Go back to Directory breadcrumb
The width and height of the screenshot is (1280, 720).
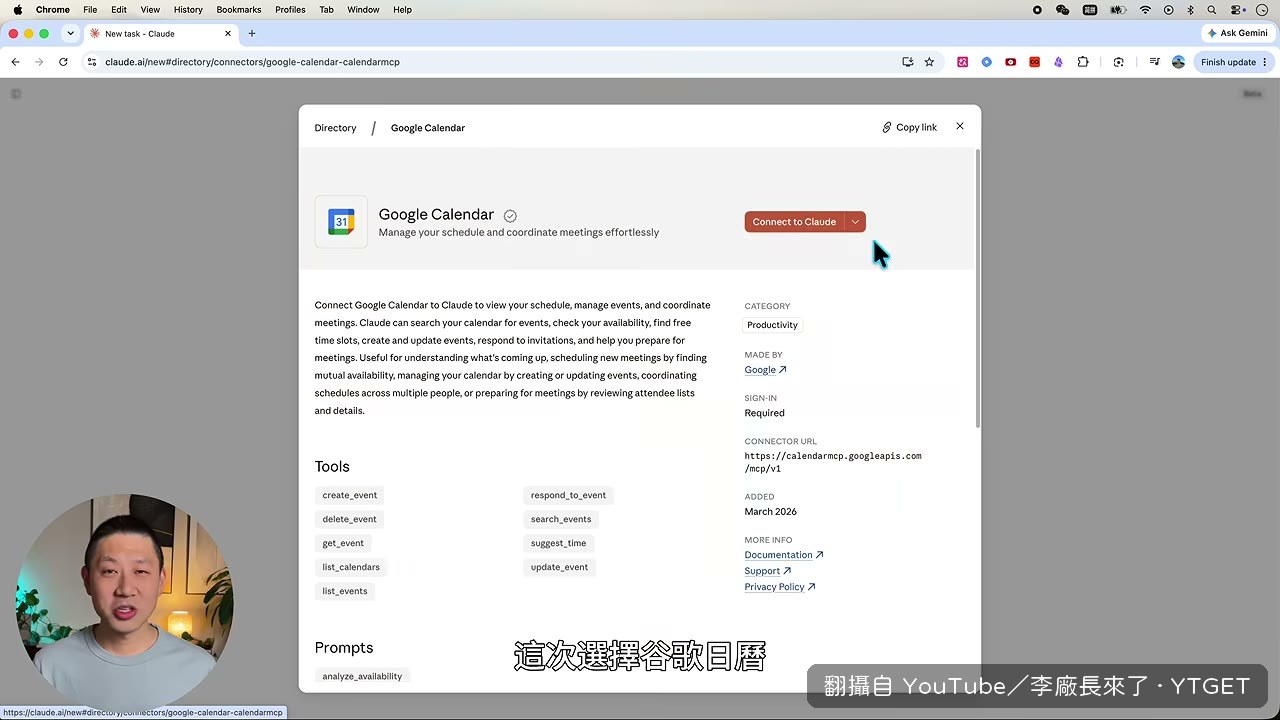335,128
